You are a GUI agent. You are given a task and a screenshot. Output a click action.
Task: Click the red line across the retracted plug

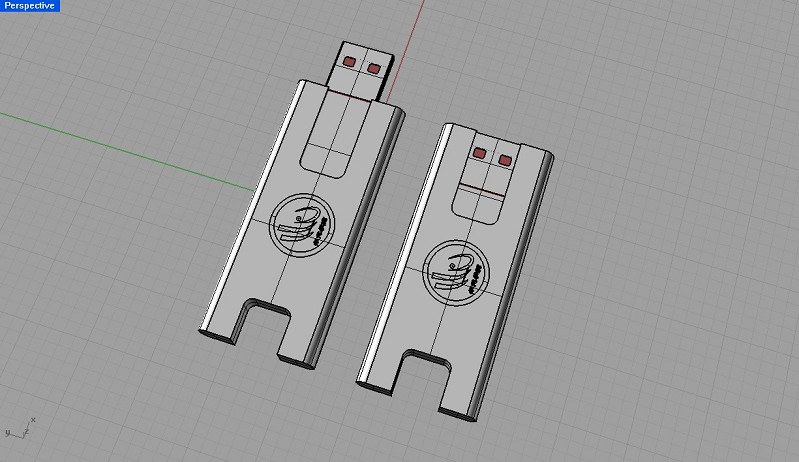pos(485,186)
